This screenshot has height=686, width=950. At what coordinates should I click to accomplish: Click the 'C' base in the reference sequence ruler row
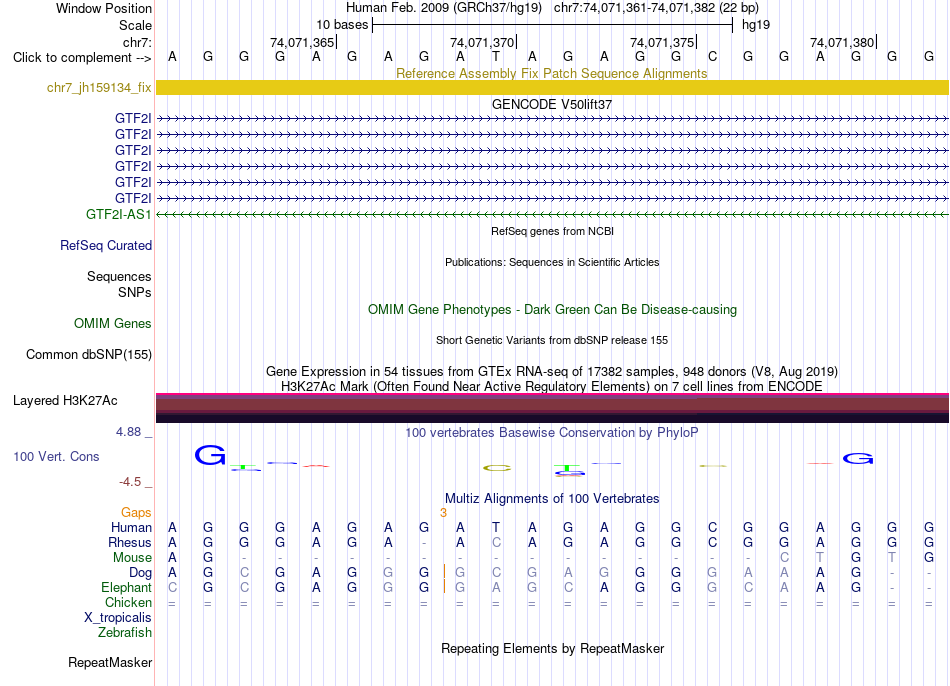pyautogui.click(x=712, y=56)
